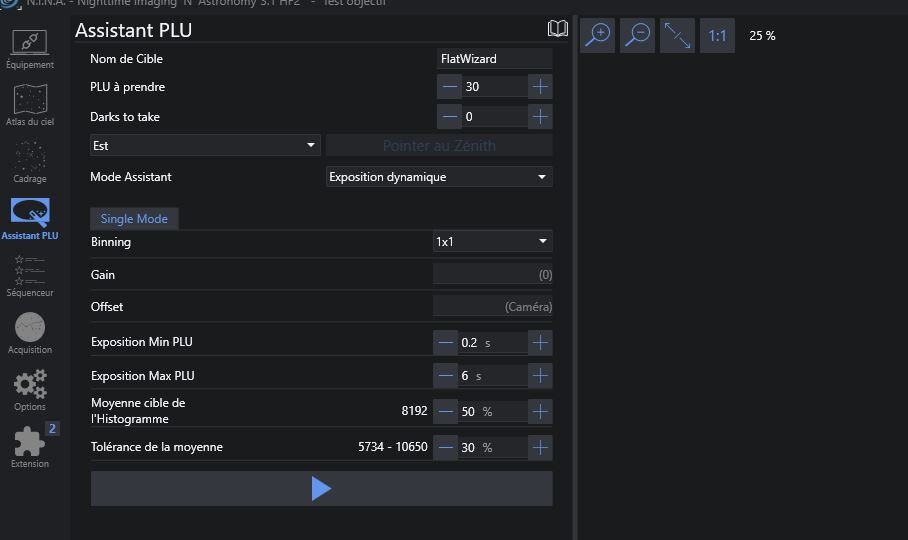Select the Single Mode tab
908x540 pixels.
point(134,219)
